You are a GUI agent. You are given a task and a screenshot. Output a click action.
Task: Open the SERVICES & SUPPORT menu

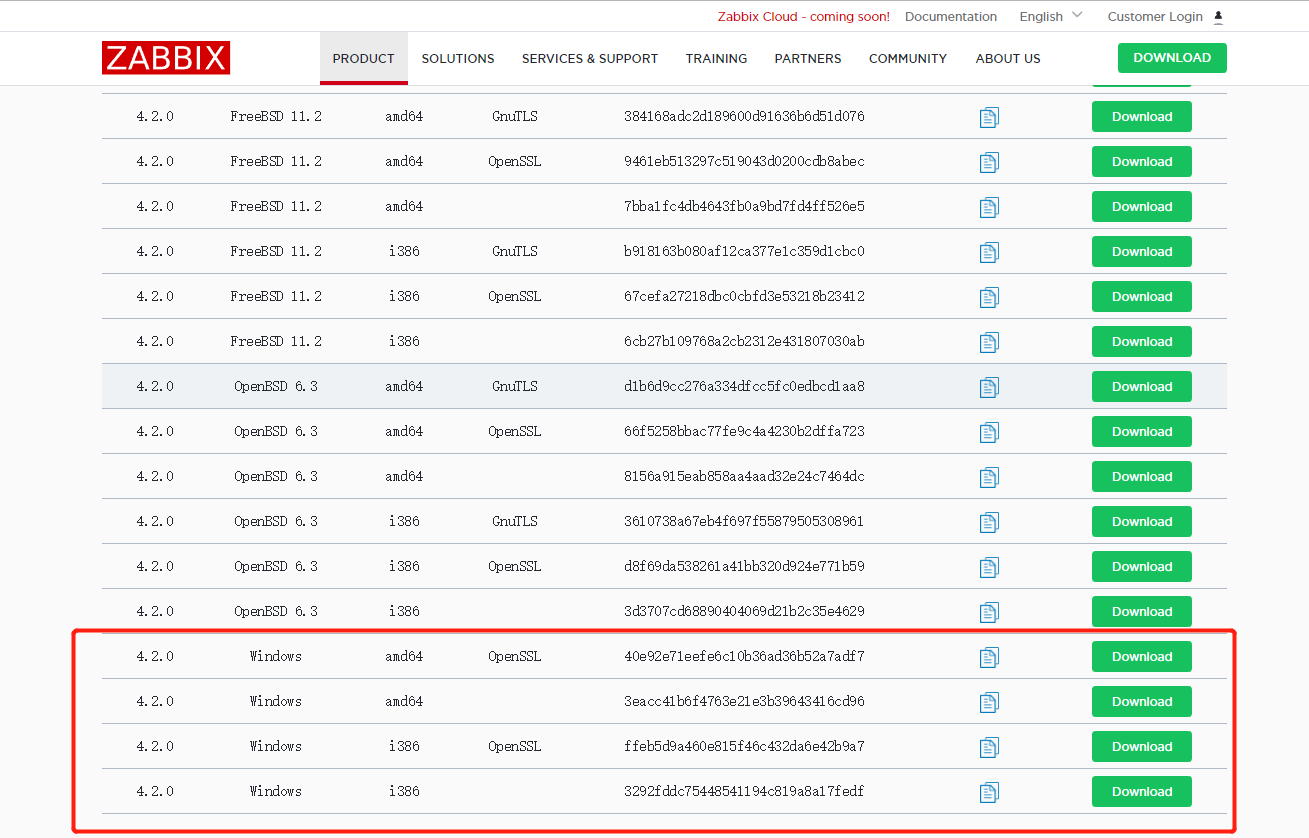(x=590, y=58)
